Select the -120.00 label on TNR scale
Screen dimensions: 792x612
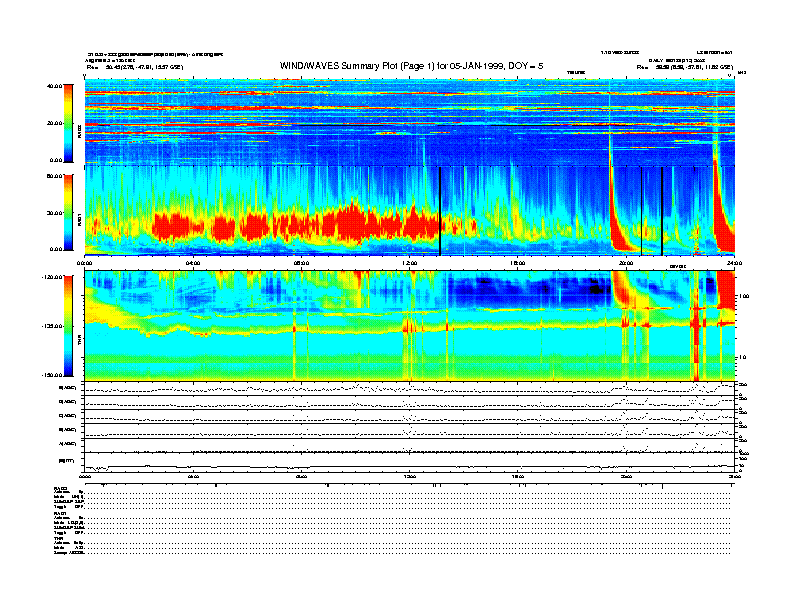point(52,277)
